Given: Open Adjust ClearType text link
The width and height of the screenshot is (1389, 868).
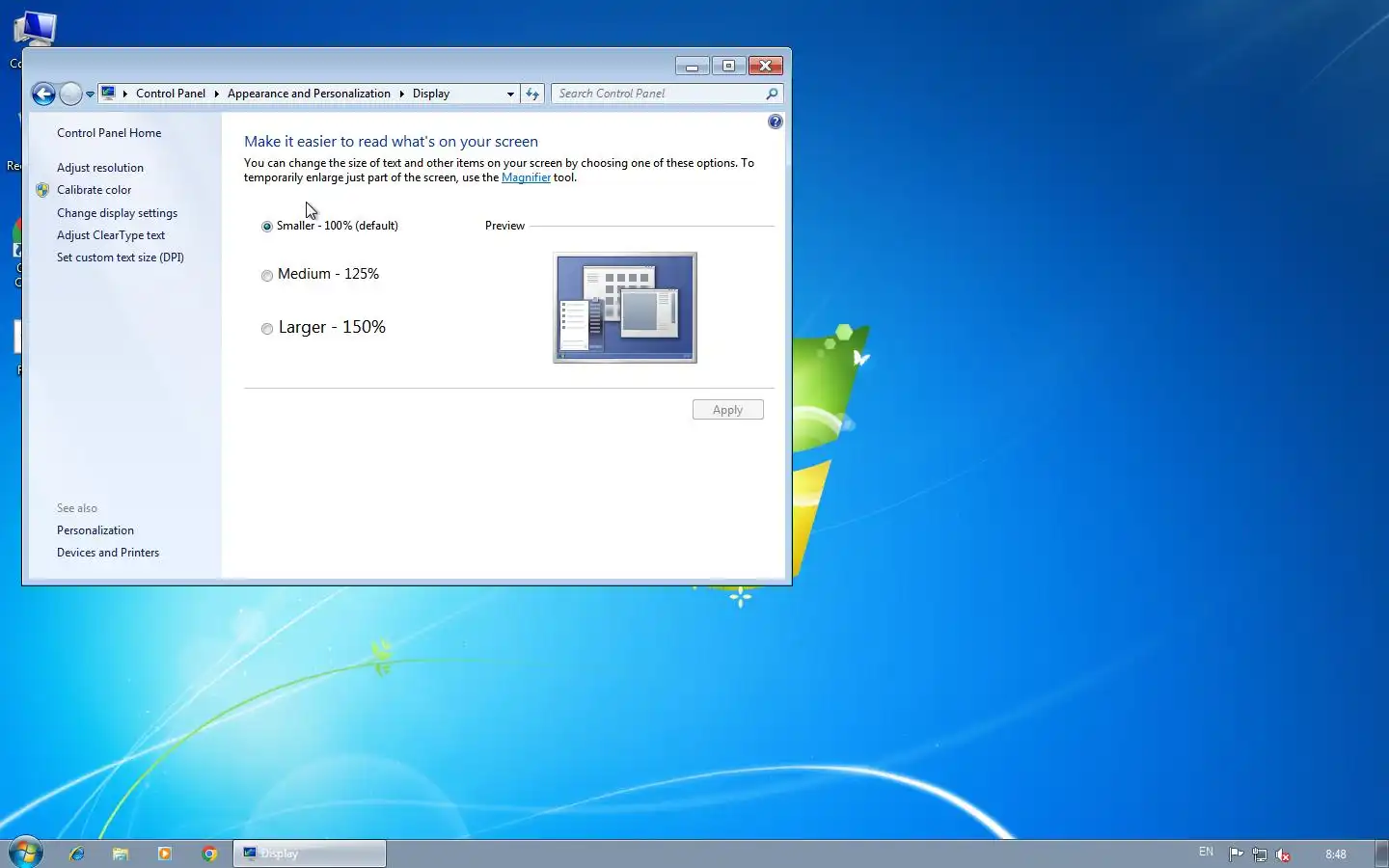Looking at the screenshot, I should (x=111, y=235).
